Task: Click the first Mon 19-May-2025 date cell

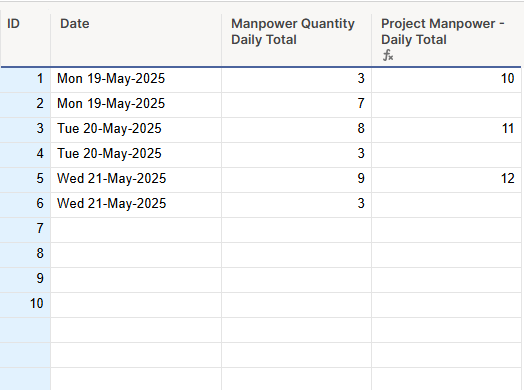Action: [x=136, y=80]
